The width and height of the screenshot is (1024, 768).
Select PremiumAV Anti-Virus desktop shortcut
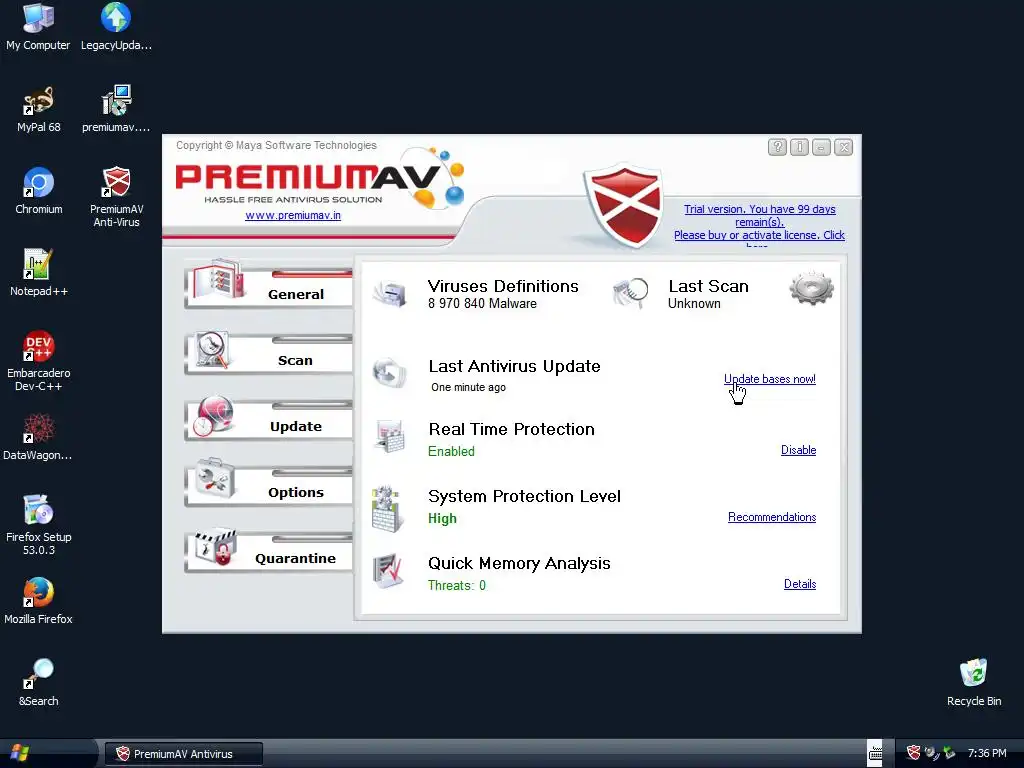(116, 197)
